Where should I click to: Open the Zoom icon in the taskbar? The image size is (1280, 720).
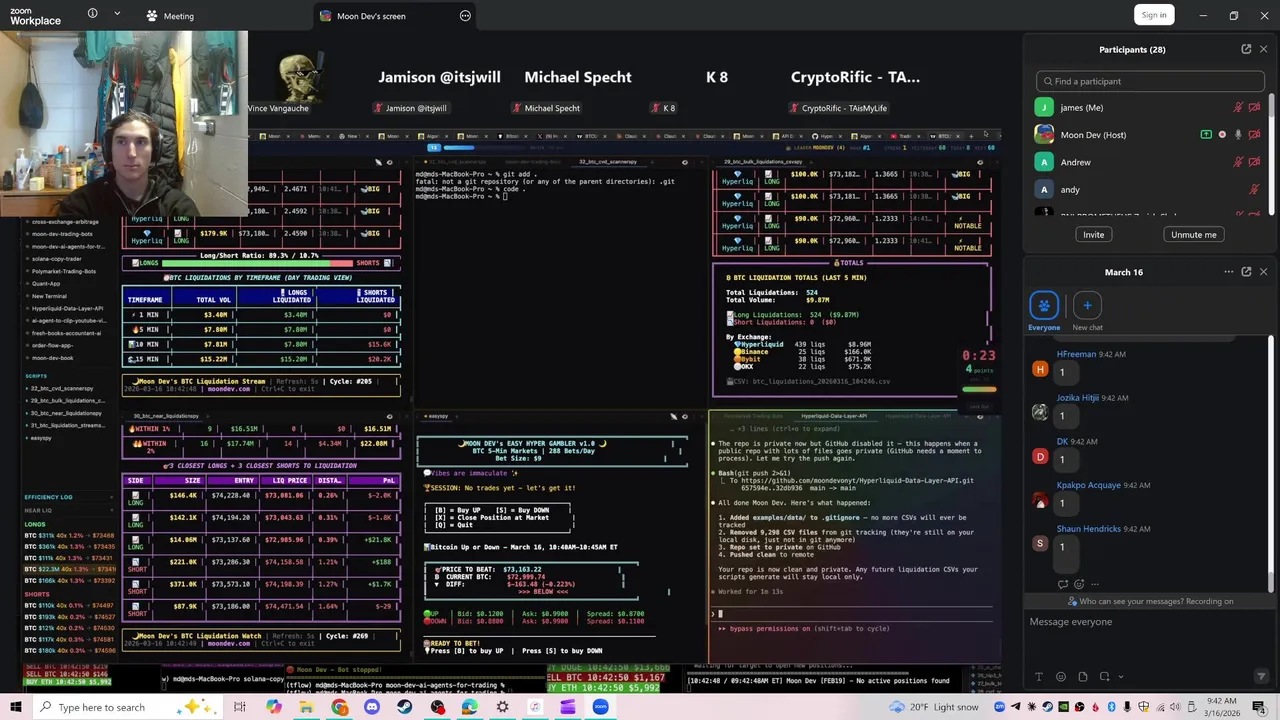[600, 707]
